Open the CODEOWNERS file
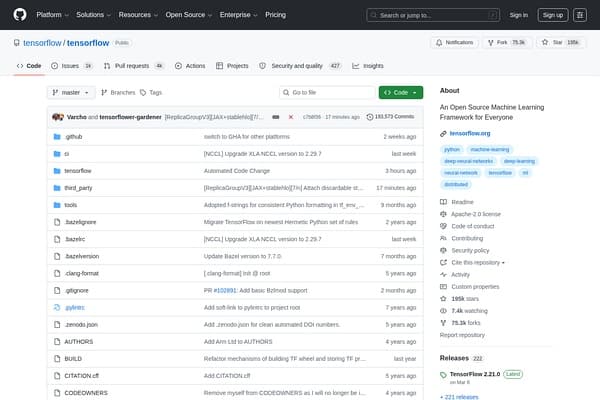 [x=86, y=393]
